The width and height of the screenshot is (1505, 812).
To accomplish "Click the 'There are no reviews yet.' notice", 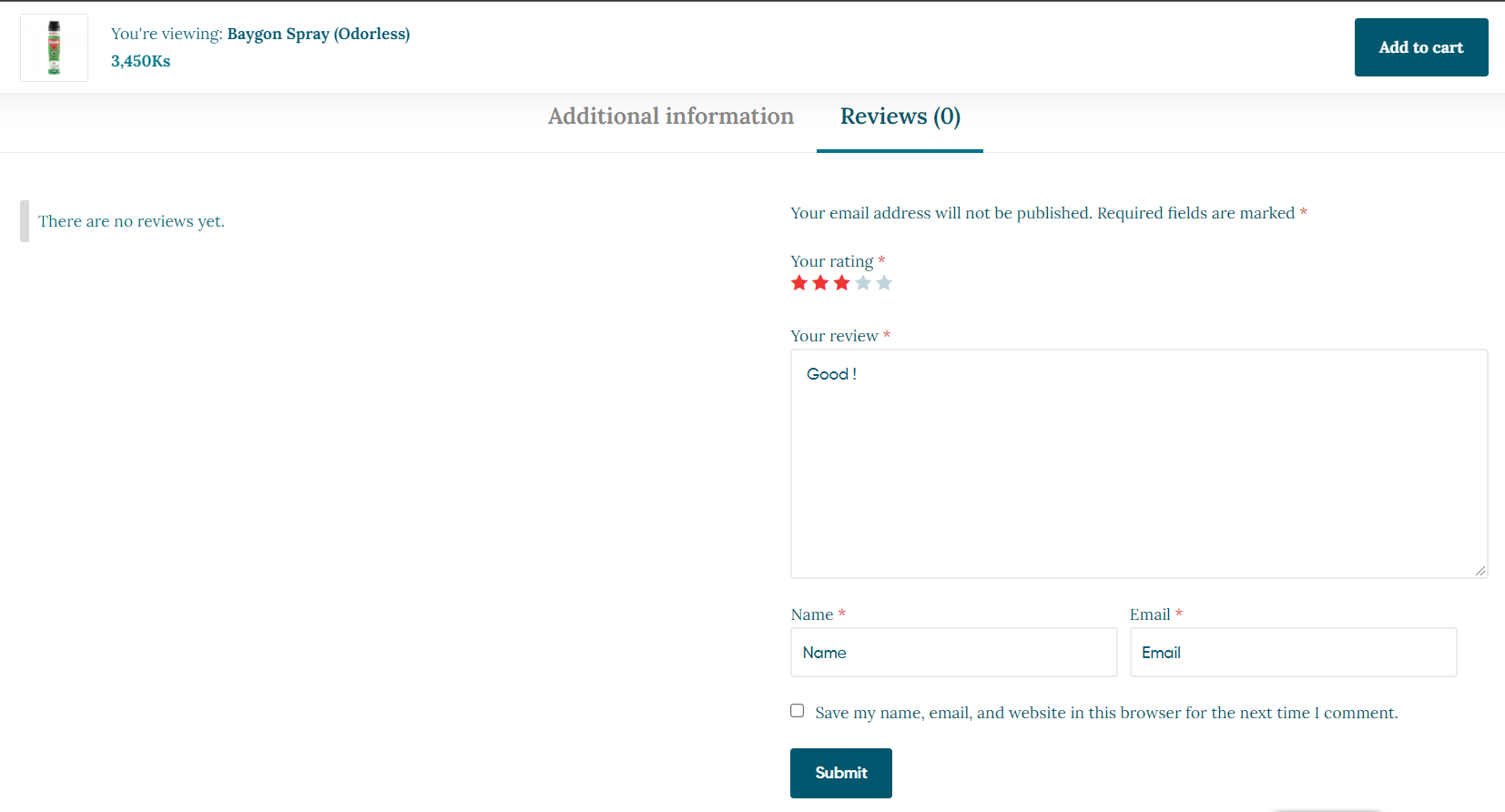I will (131, 221).
